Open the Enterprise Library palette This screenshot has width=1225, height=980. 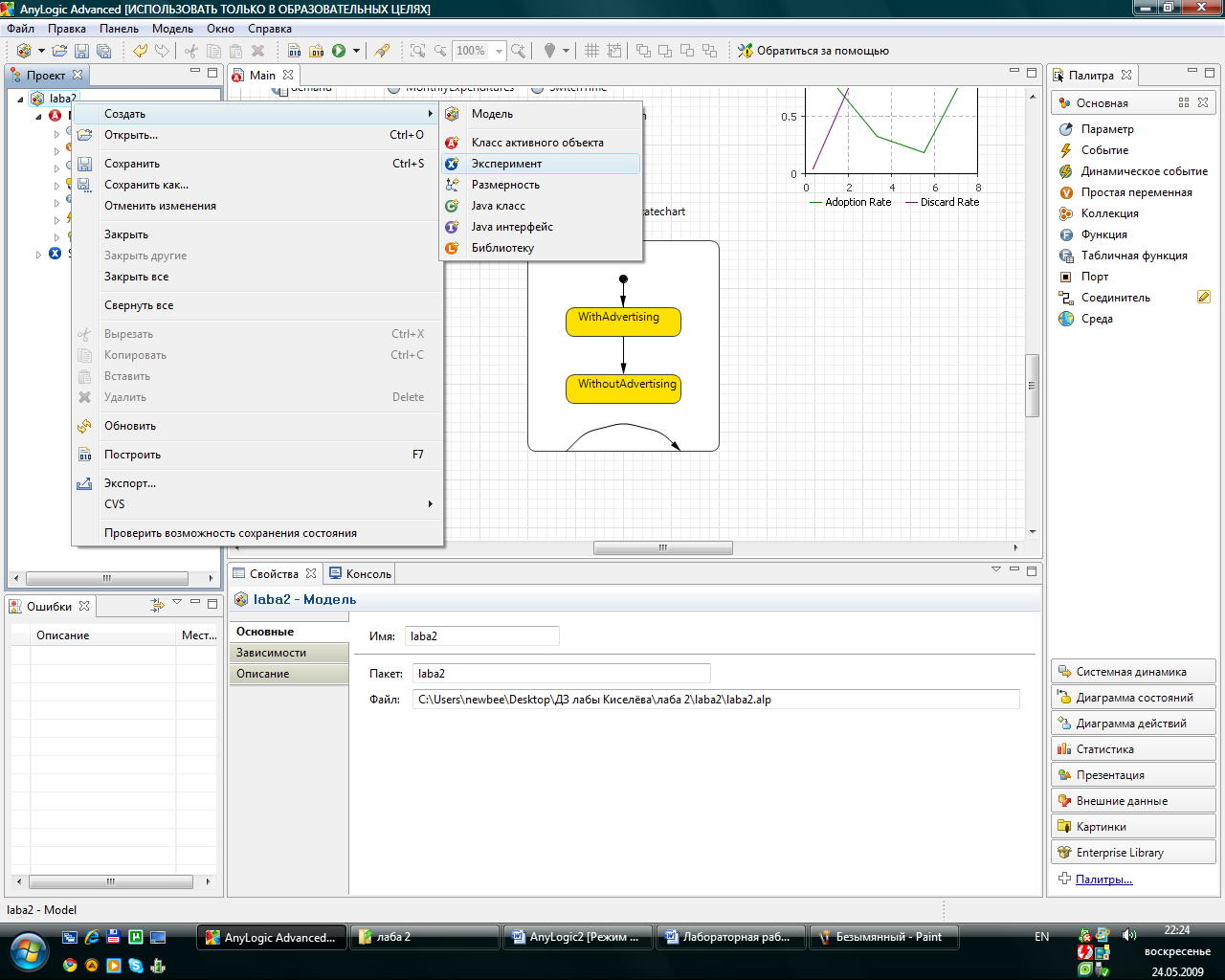1133,853
